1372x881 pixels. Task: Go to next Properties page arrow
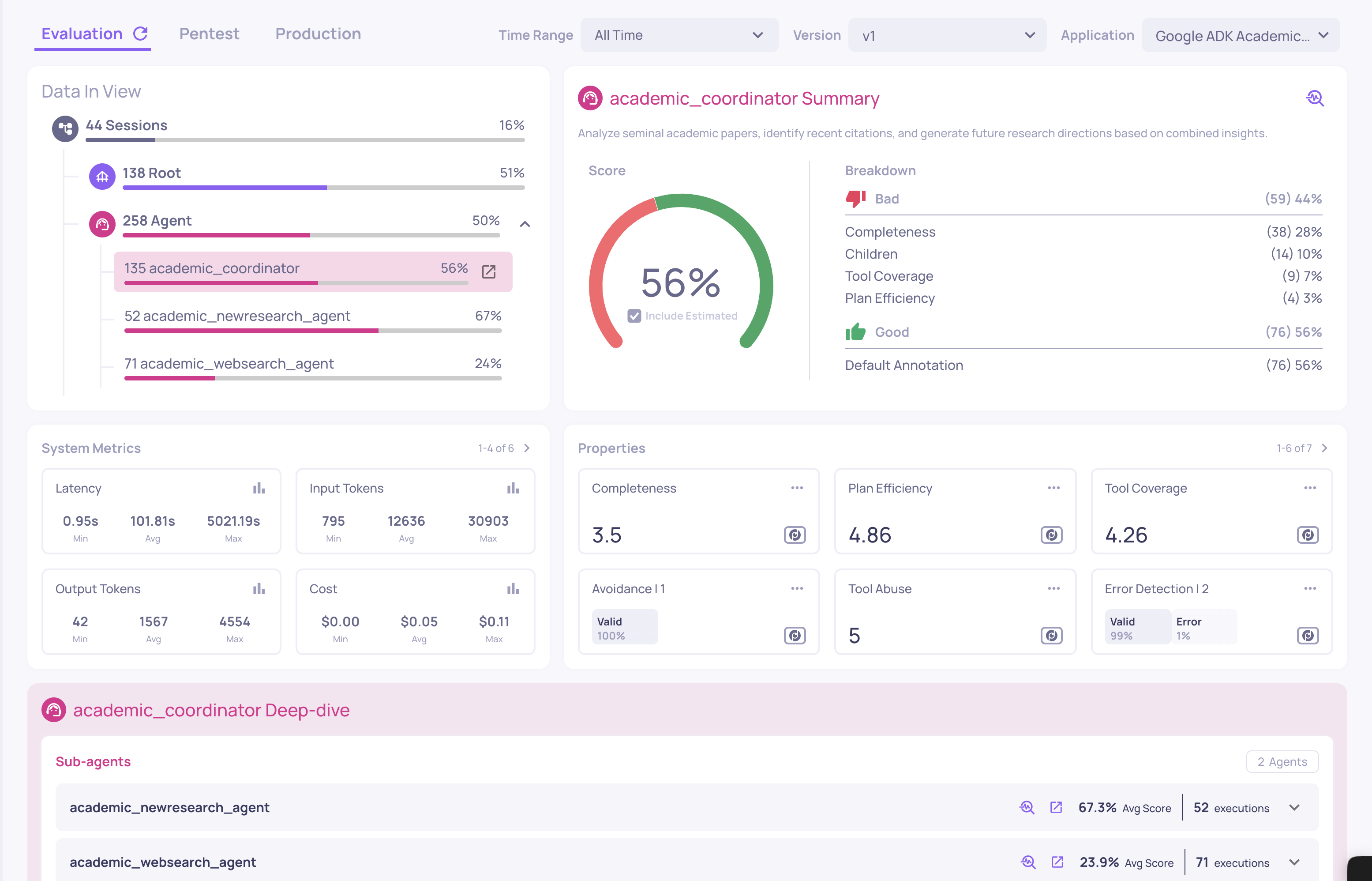[1324, 448]
